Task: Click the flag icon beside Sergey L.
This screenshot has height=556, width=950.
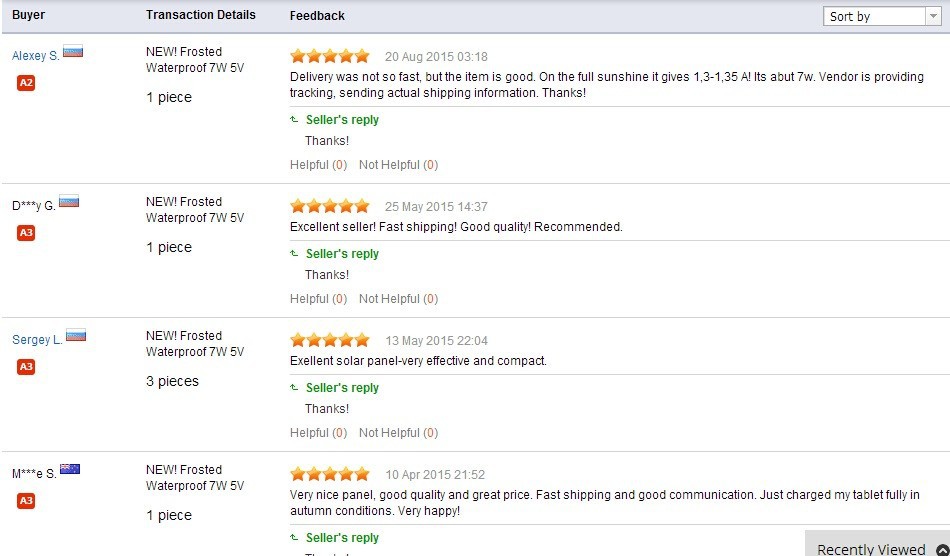Action: (x=76, y=336)
